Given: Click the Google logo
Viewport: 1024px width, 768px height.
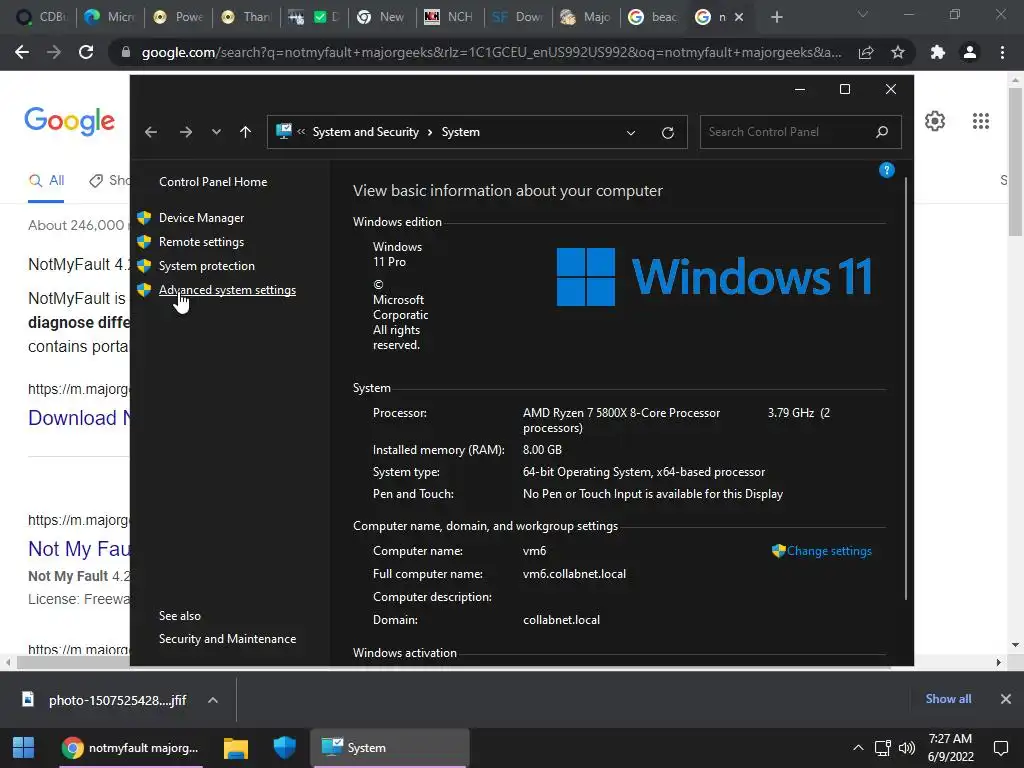Looking at the screenshot, I should click(x=69, y=121).
